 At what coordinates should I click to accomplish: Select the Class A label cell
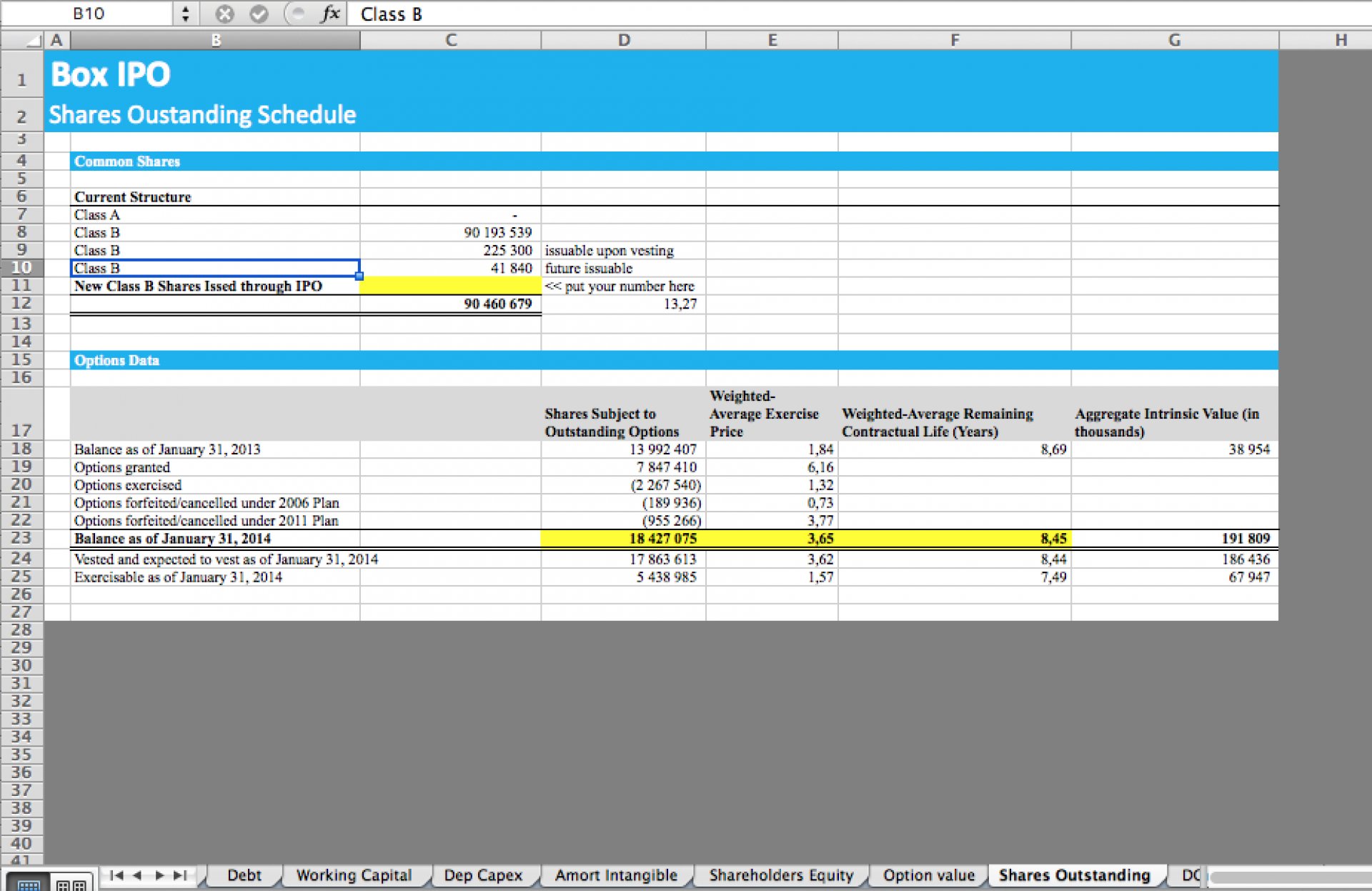pyautogui.click(x=215, y=215)
